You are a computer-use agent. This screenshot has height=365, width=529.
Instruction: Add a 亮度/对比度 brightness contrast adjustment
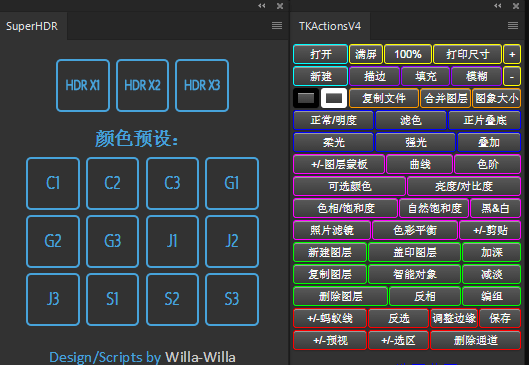[464, 186]
